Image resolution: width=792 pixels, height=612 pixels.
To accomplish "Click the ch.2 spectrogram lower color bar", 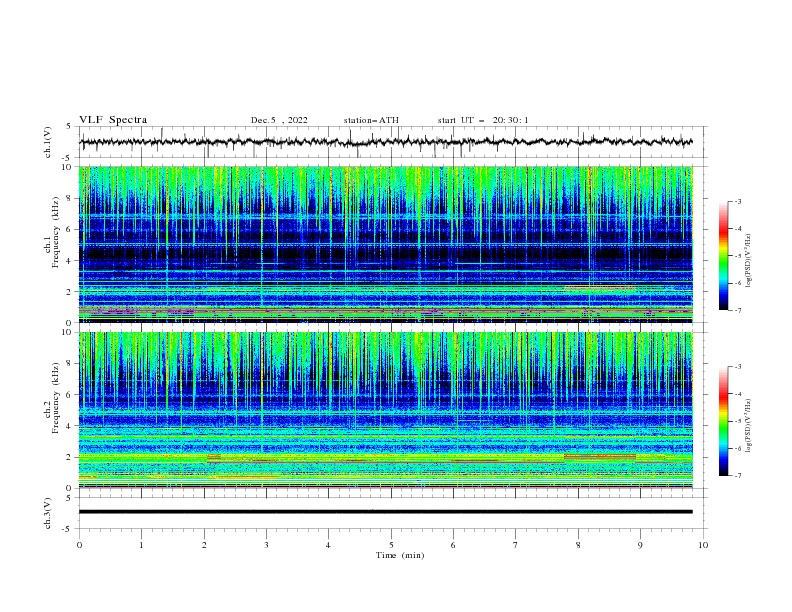I will [724, 421].
